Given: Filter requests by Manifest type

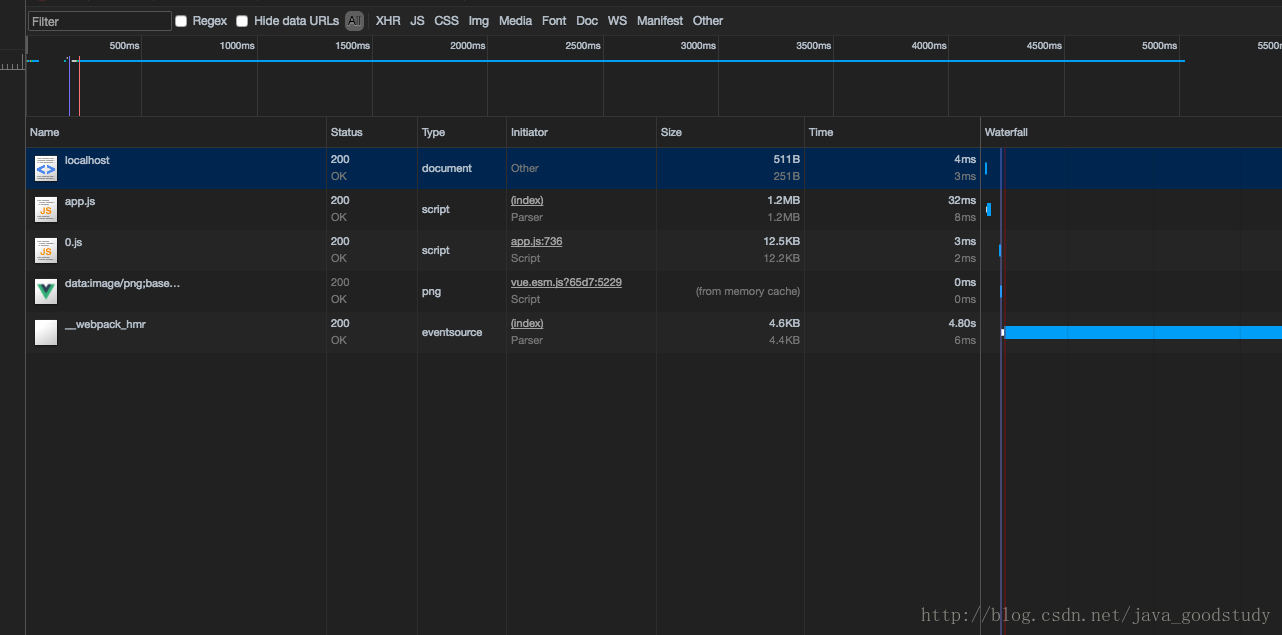Looking at the screenshot, I should (x=660, y=21).
